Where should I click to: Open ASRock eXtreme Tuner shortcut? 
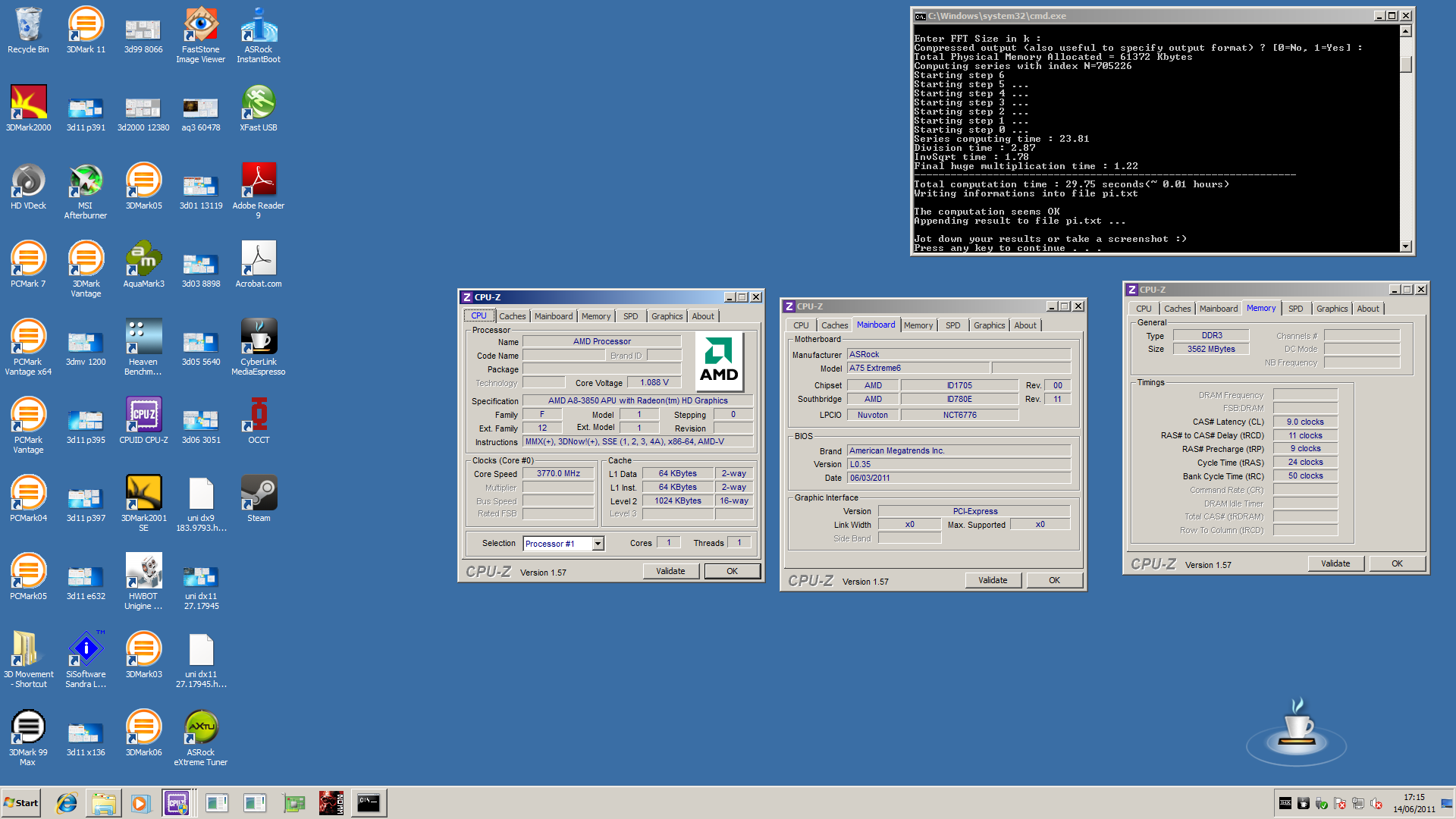pos(201,738)
